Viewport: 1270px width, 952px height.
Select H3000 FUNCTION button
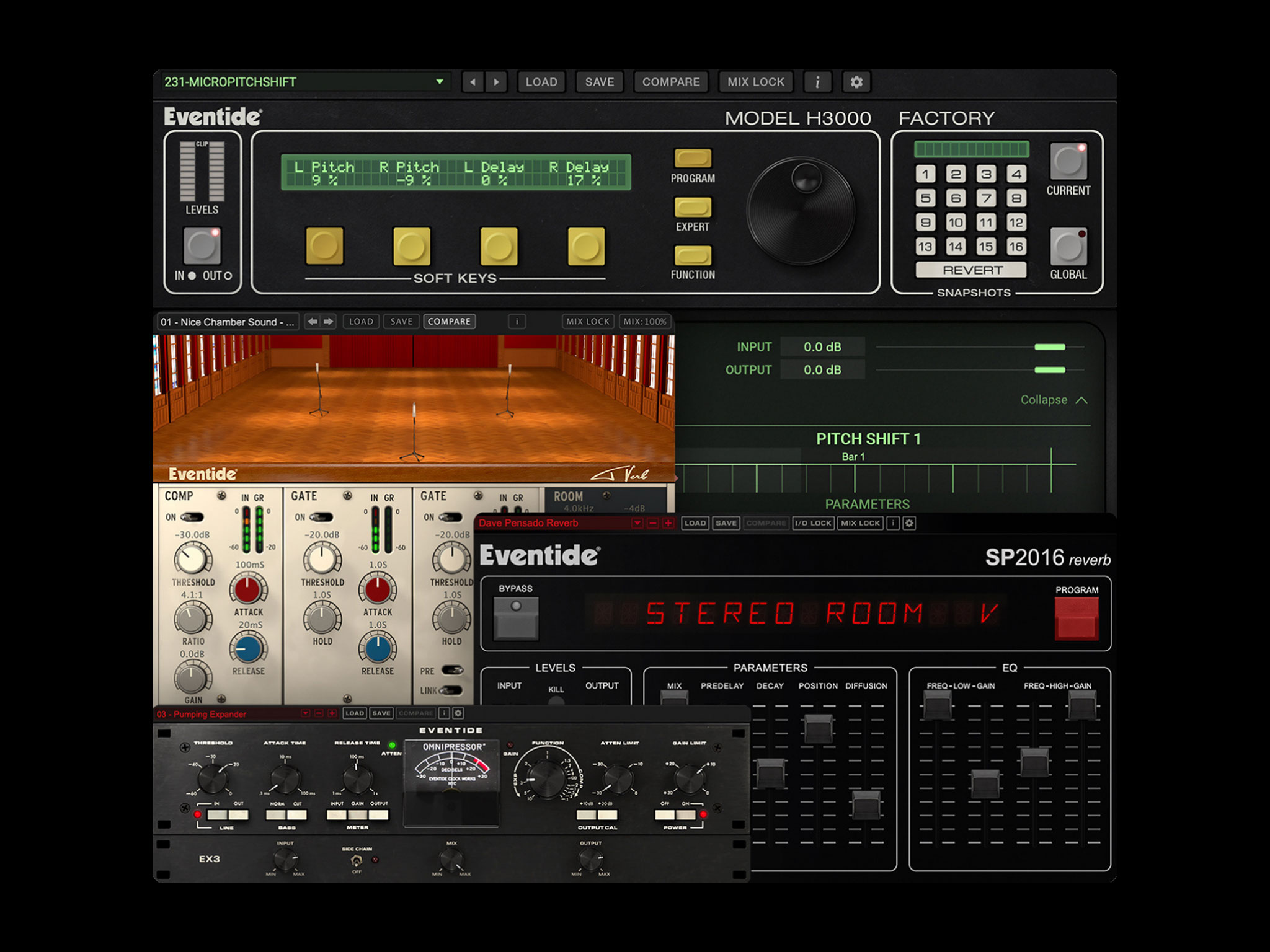(693, 255)
